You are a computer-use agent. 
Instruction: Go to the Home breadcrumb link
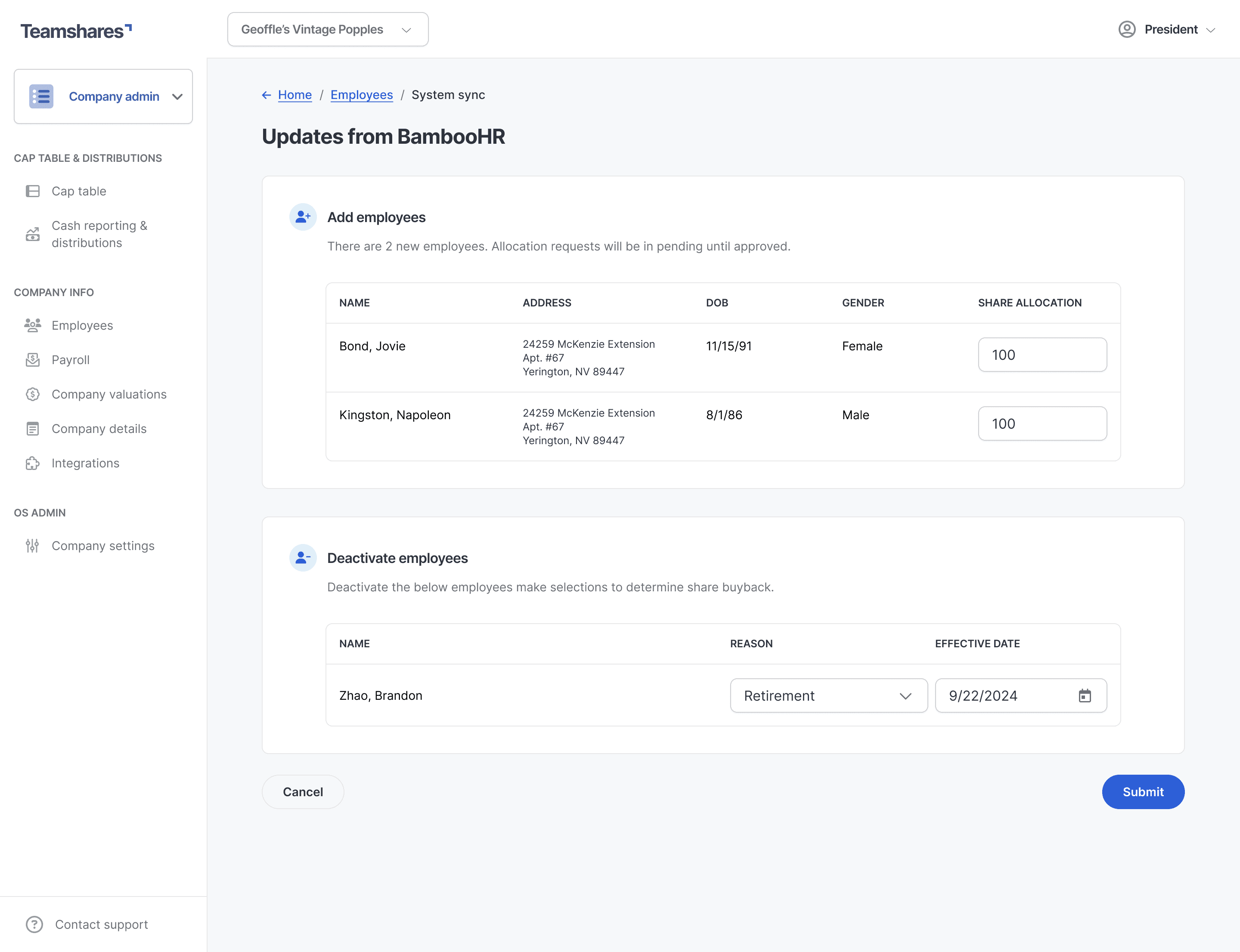[294, 95]
